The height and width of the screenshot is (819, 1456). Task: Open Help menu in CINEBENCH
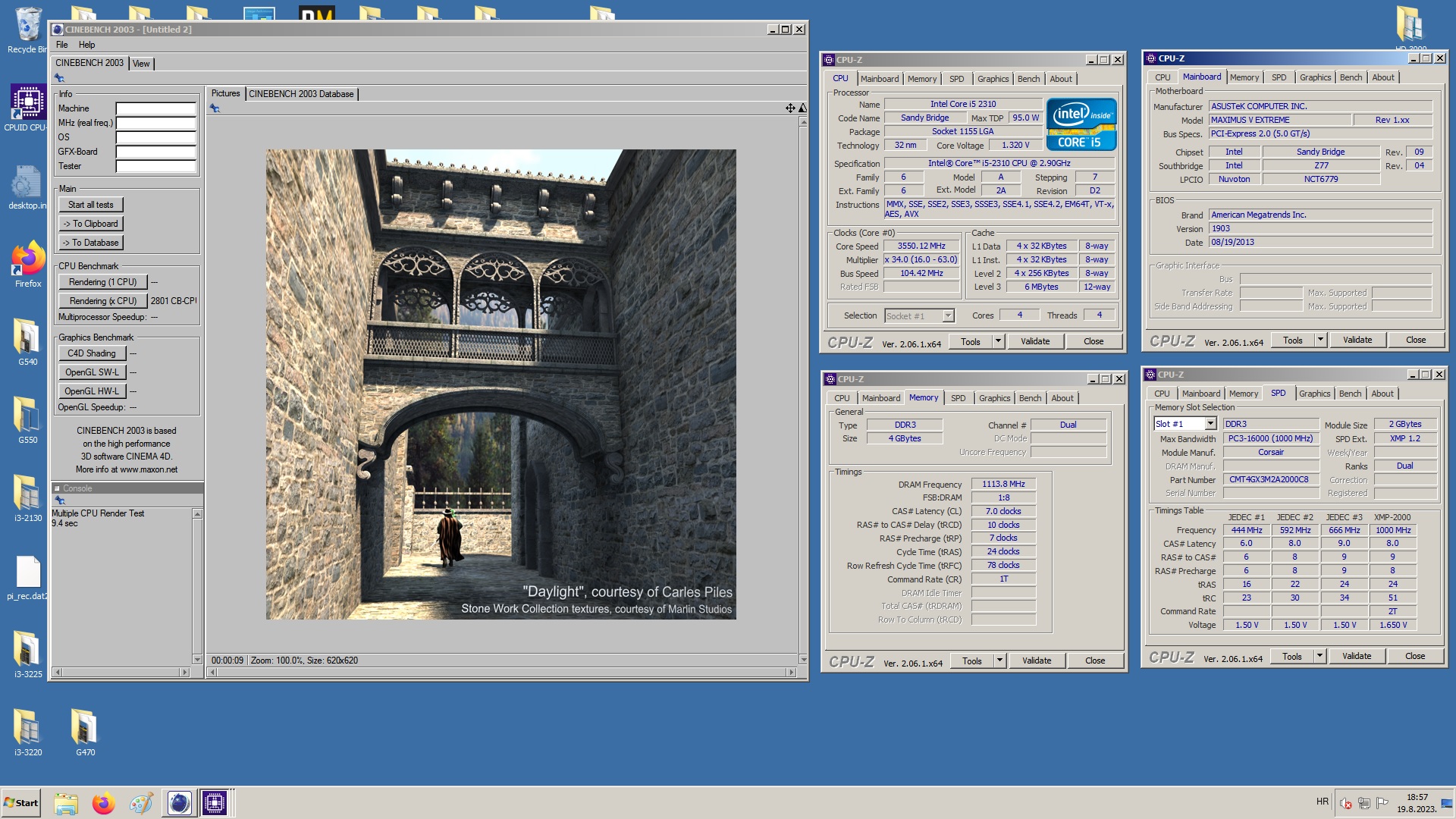(87, 45)
